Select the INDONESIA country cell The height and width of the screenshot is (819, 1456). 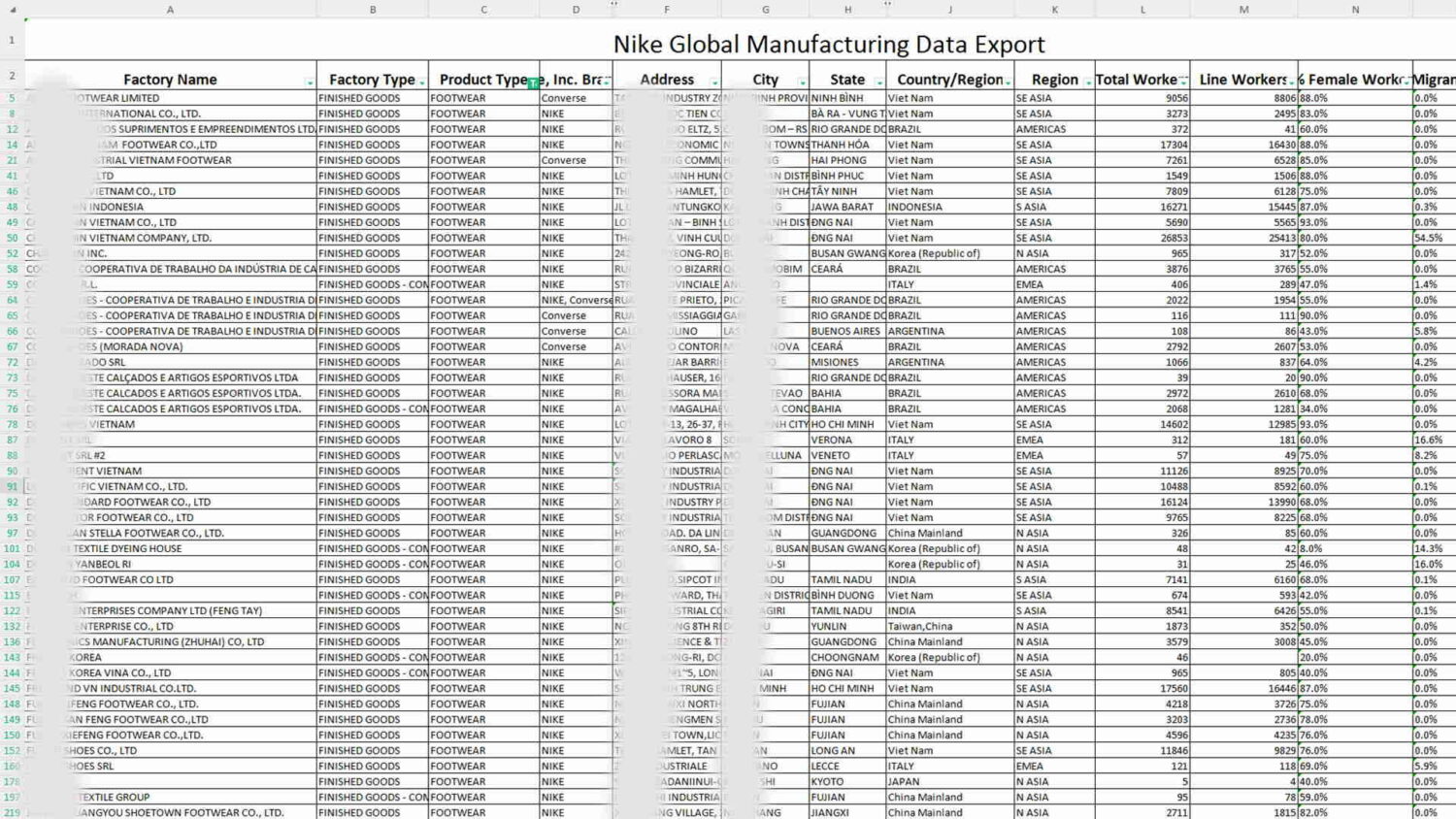(x=950, y=207)
